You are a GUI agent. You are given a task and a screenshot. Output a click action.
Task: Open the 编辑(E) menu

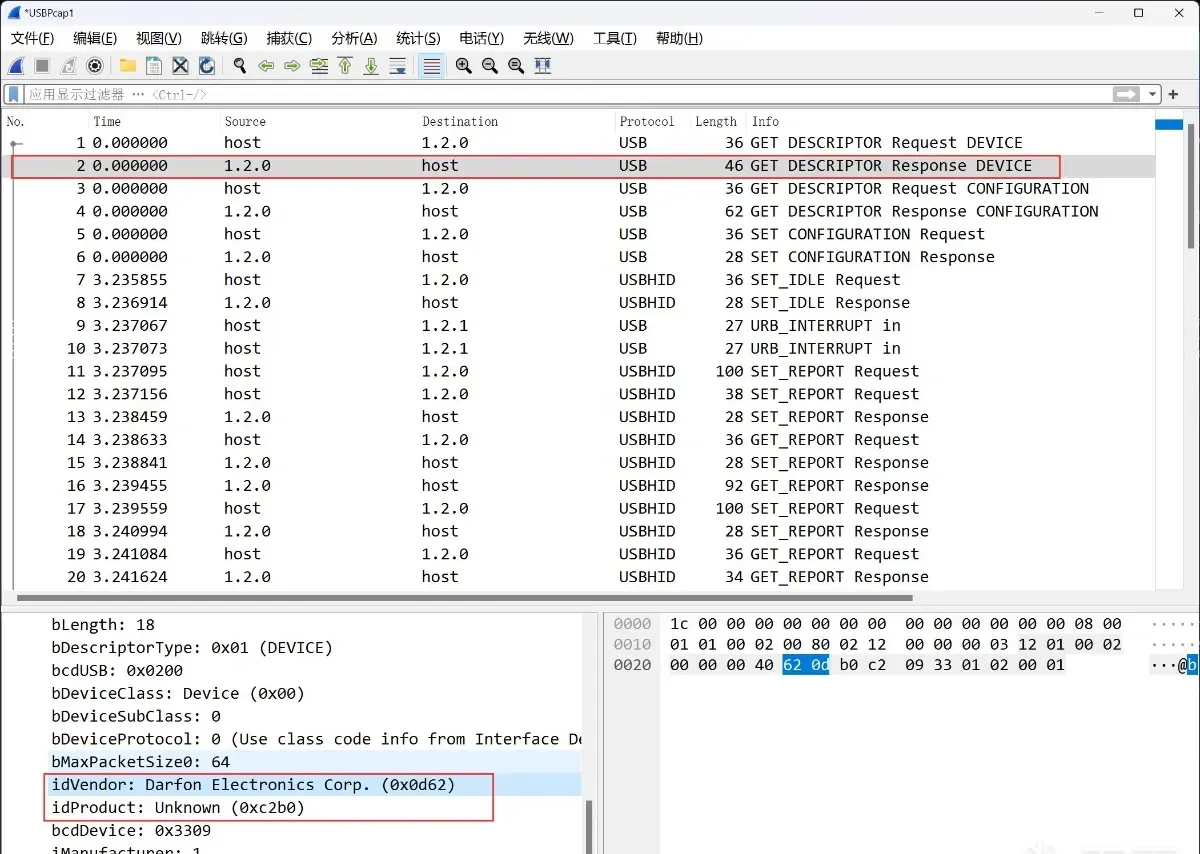(95, 38)
